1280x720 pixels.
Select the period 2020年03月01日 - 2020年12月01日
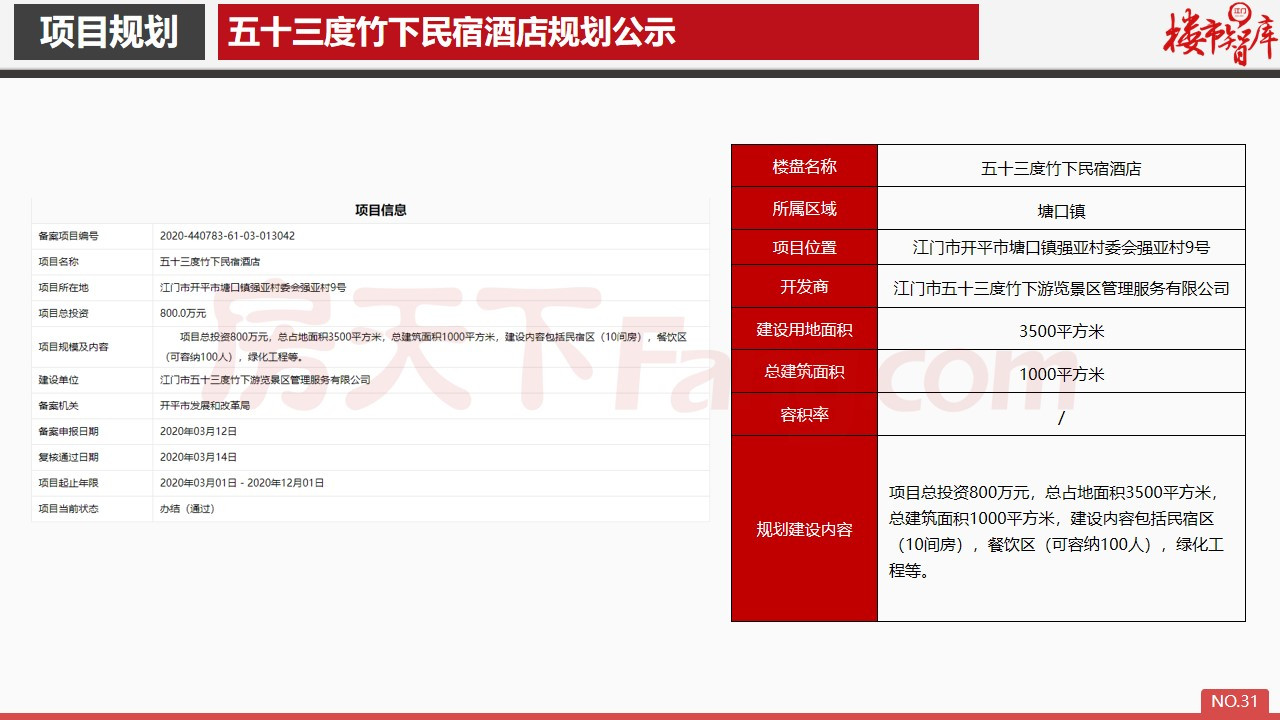tap(242, 483)
